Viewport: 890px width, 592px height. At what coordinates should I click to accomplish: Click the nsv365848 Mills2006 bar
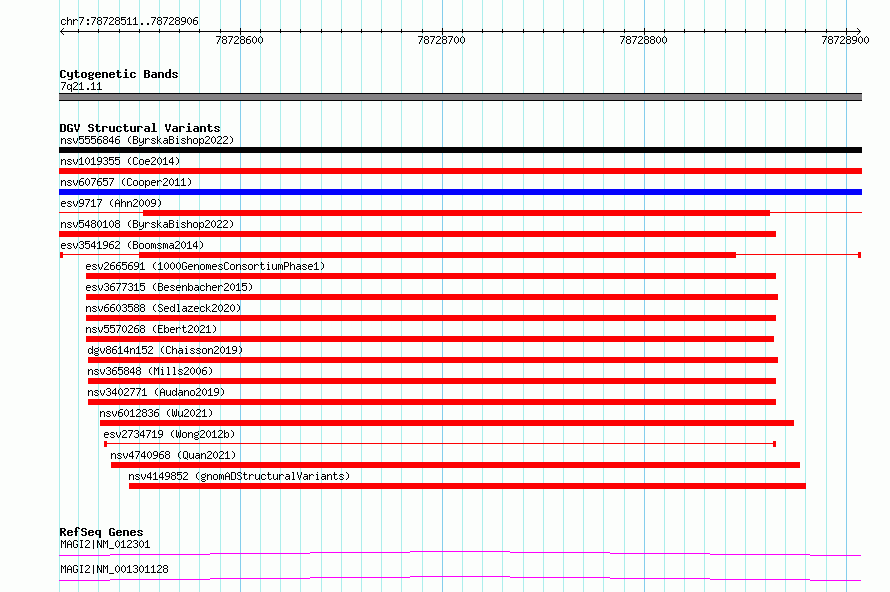click(x=432, y=381)
